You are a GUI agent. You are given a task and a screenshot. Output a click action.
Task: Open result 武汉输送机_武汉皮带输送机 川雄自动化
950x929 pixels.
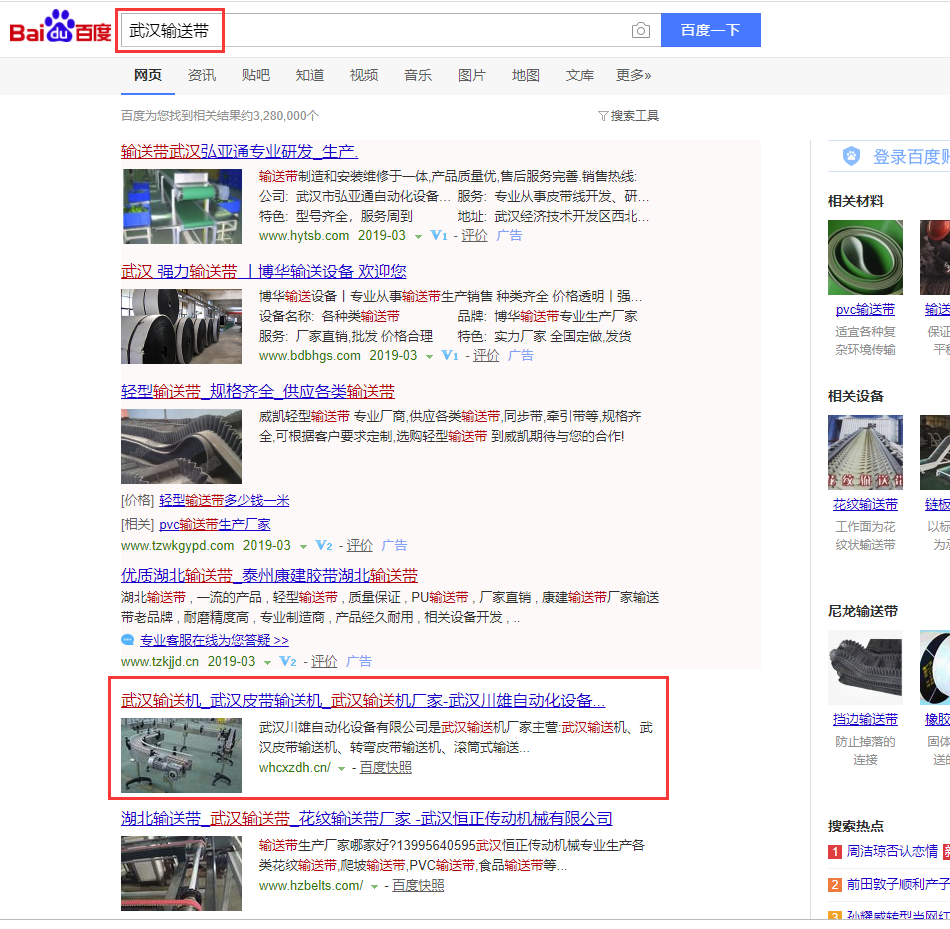[x=363, y=701]
